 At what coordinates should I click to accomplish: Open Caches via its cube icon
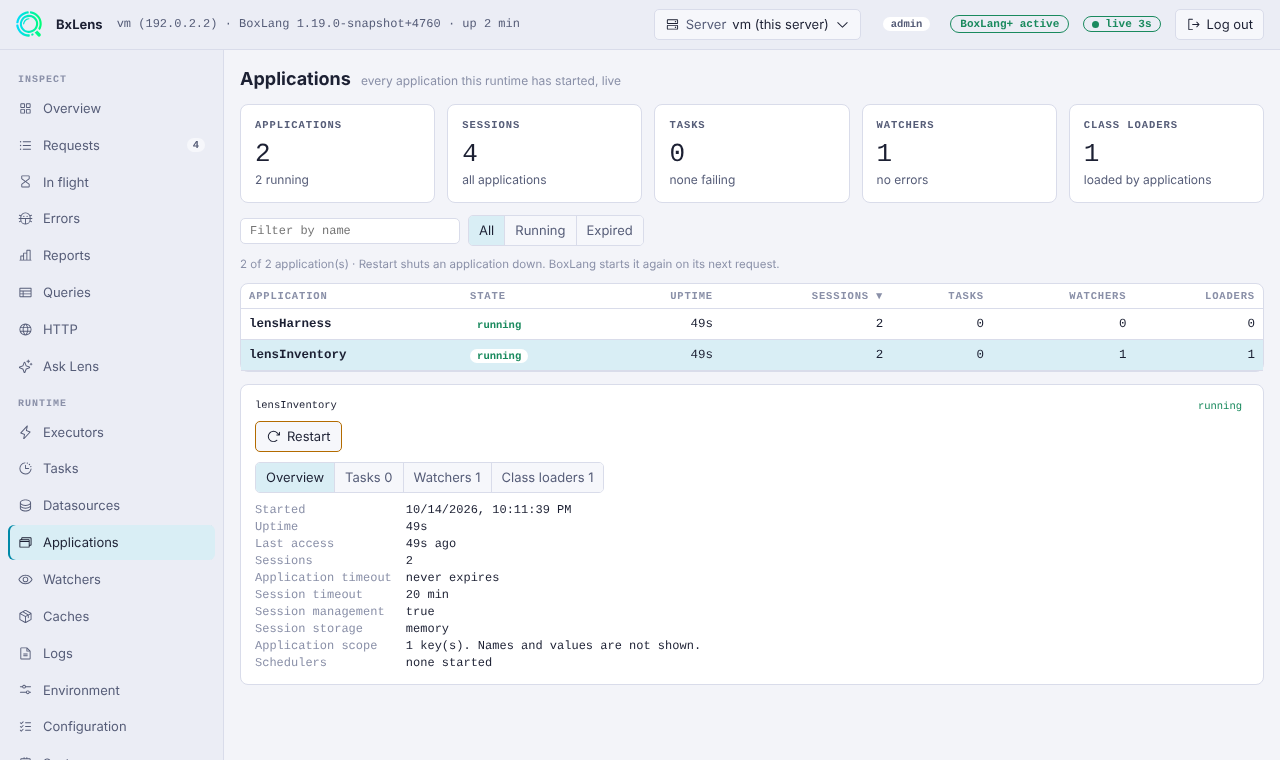pos(25,616)
